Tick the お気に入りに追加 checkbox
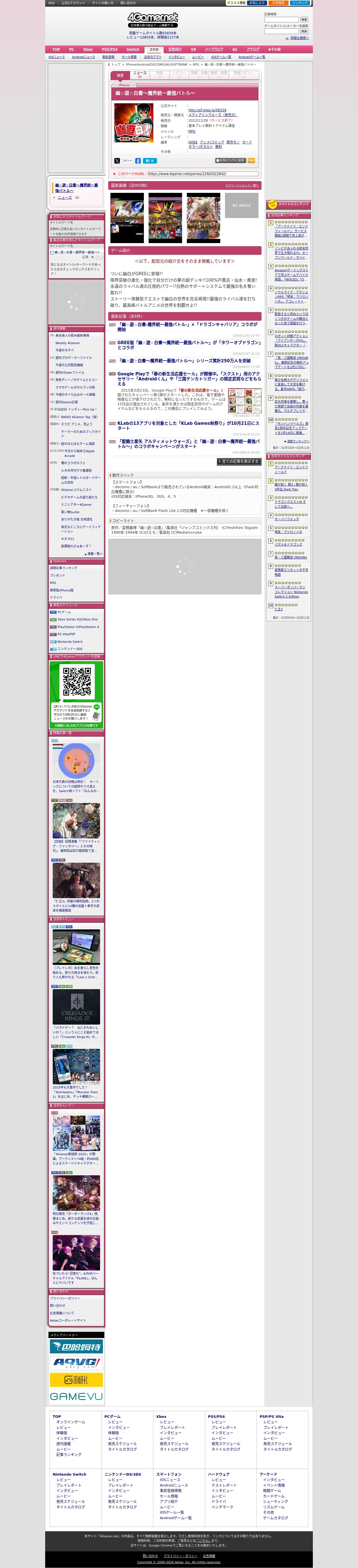Viewport: 358px width, 1568px height. pyautogui.click(x=217, y=161)
